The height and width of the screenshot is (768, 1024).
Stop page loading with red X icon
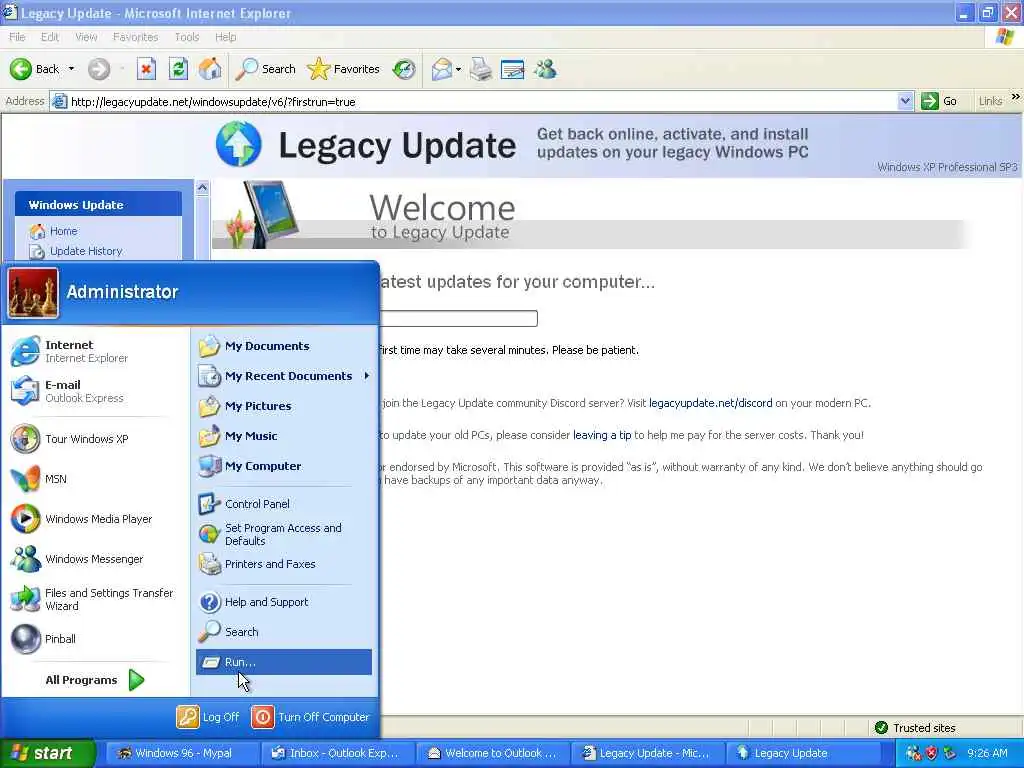click(x=146, y=69)
